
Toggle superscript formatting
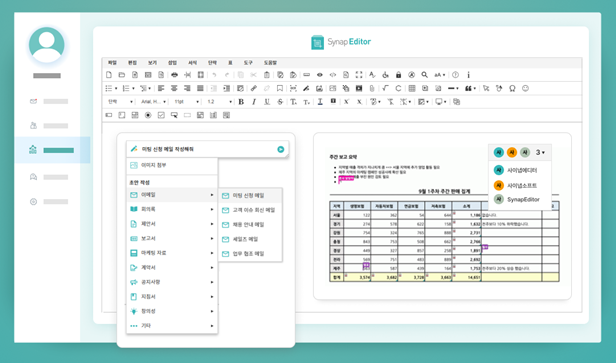[x=346, y=102]
